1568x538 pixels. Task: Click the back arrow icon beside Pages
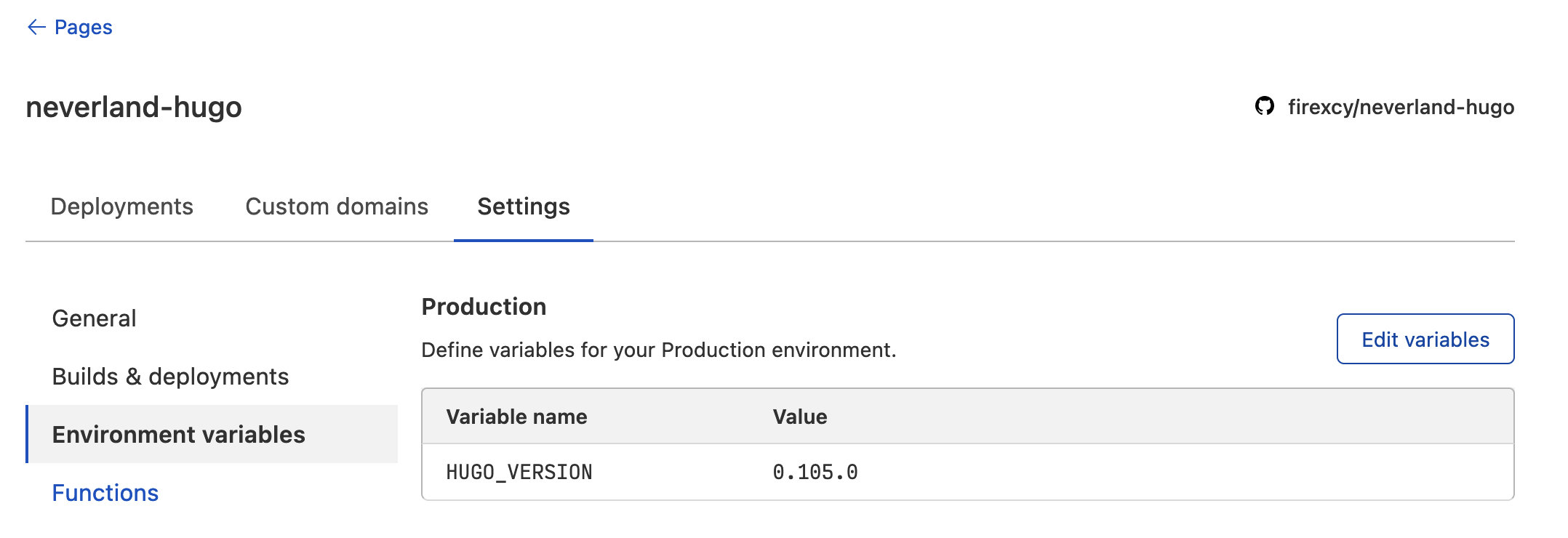point(36,28)
